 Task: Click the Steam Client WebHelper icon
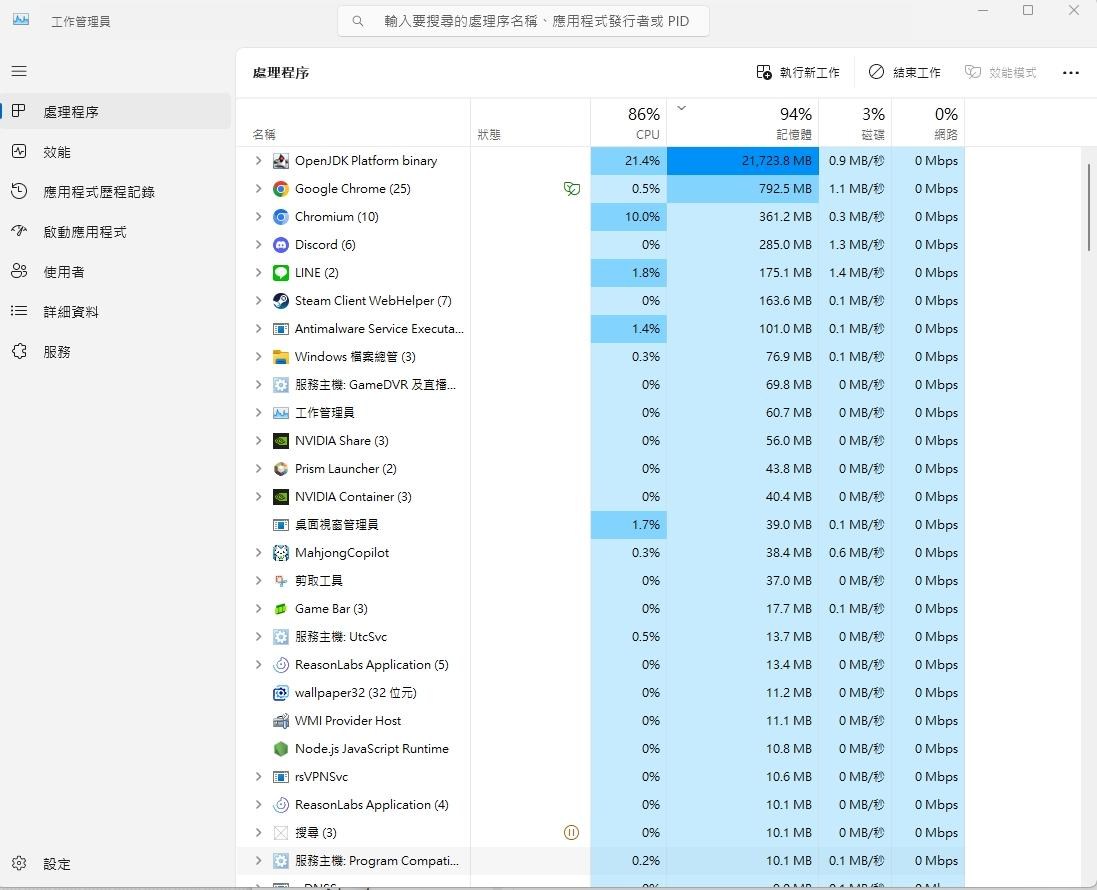click(x=281, y=301)
